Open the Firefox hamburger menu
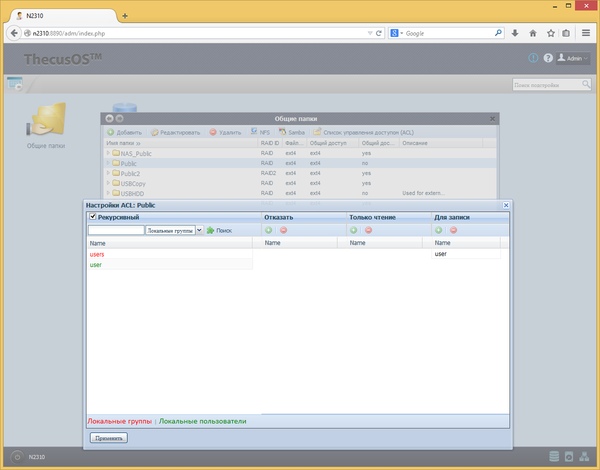 tap(584, 33)
